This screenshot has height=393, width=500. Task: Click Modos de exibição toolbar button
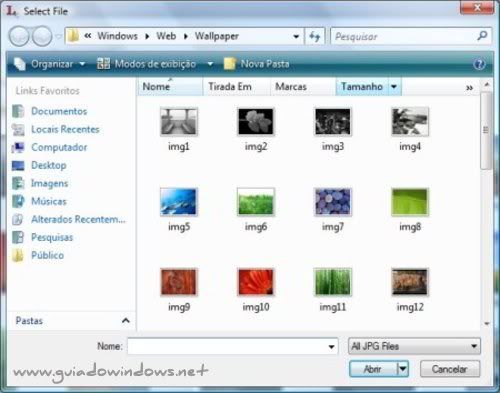[x=146, y=64]
